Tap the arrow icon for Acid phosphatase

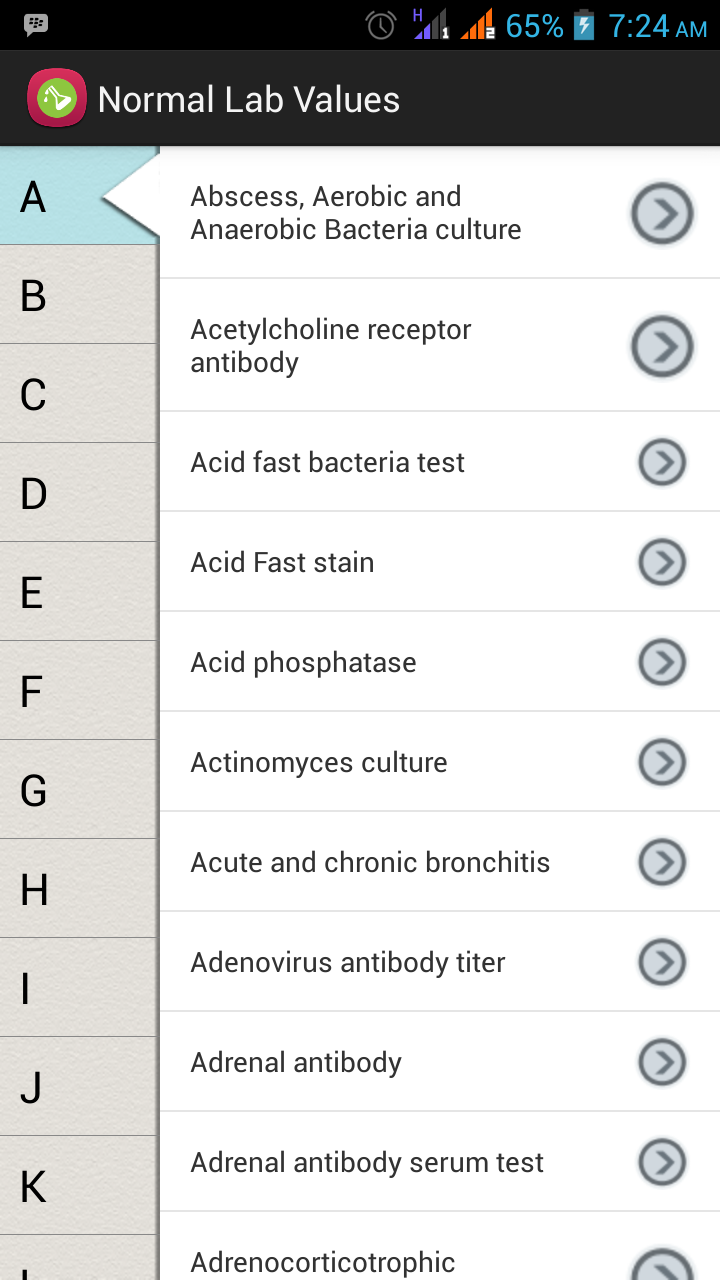click(x=662, y=662)
